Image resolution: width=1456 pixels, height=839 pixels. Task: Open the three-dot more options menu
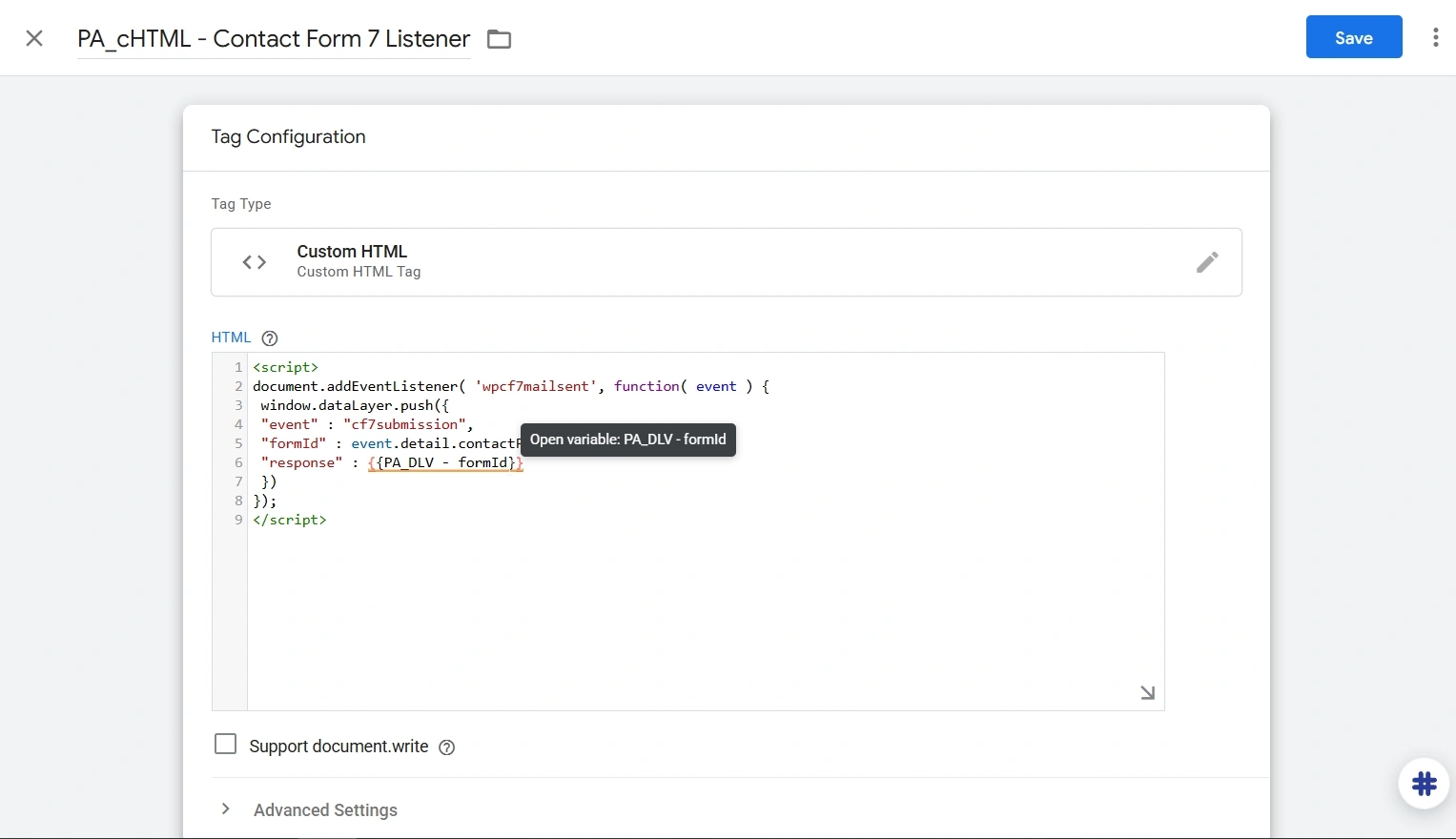(x=1435, y=37)
